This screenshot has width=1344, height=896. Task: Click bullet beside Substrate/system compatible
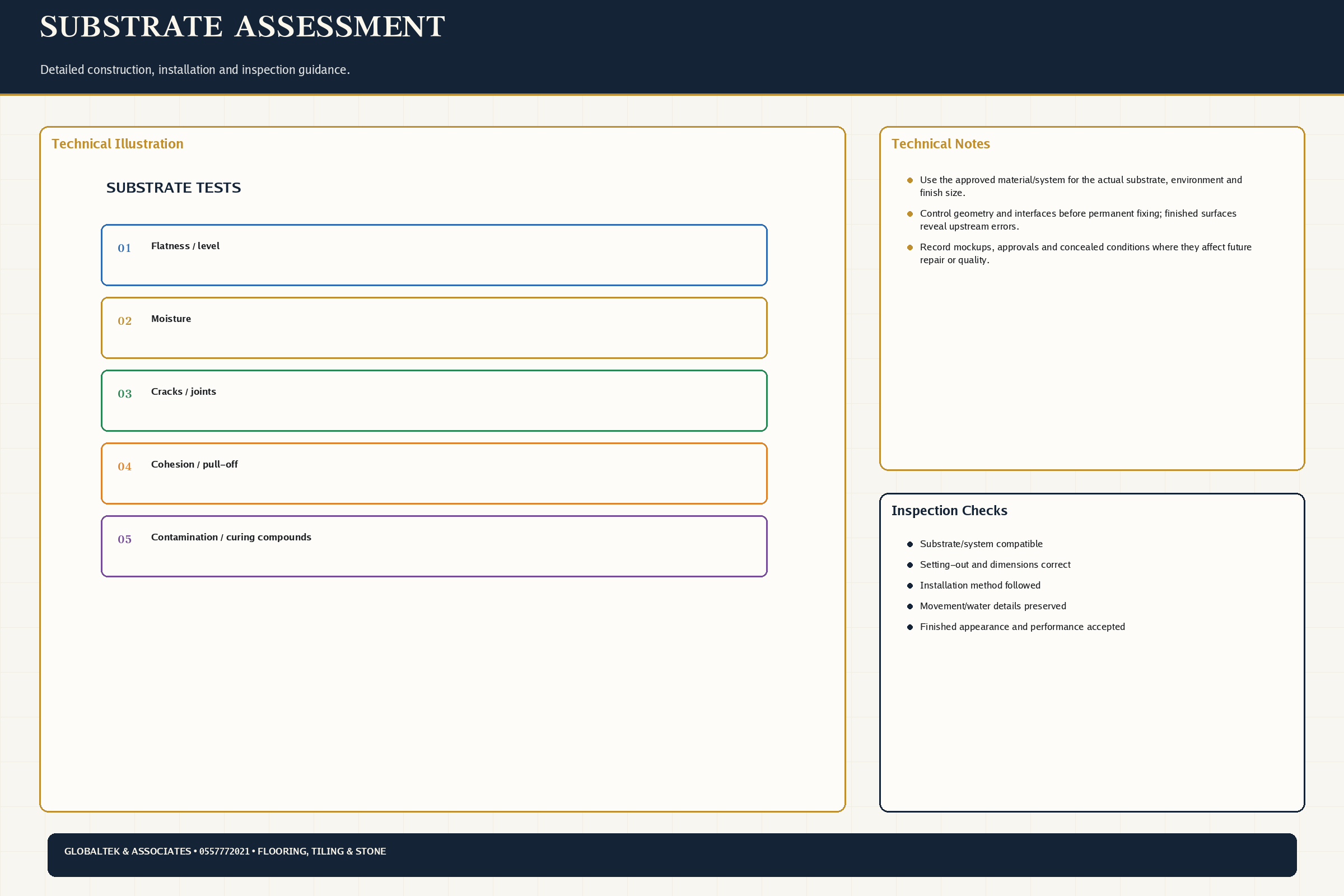pos(909,544)
